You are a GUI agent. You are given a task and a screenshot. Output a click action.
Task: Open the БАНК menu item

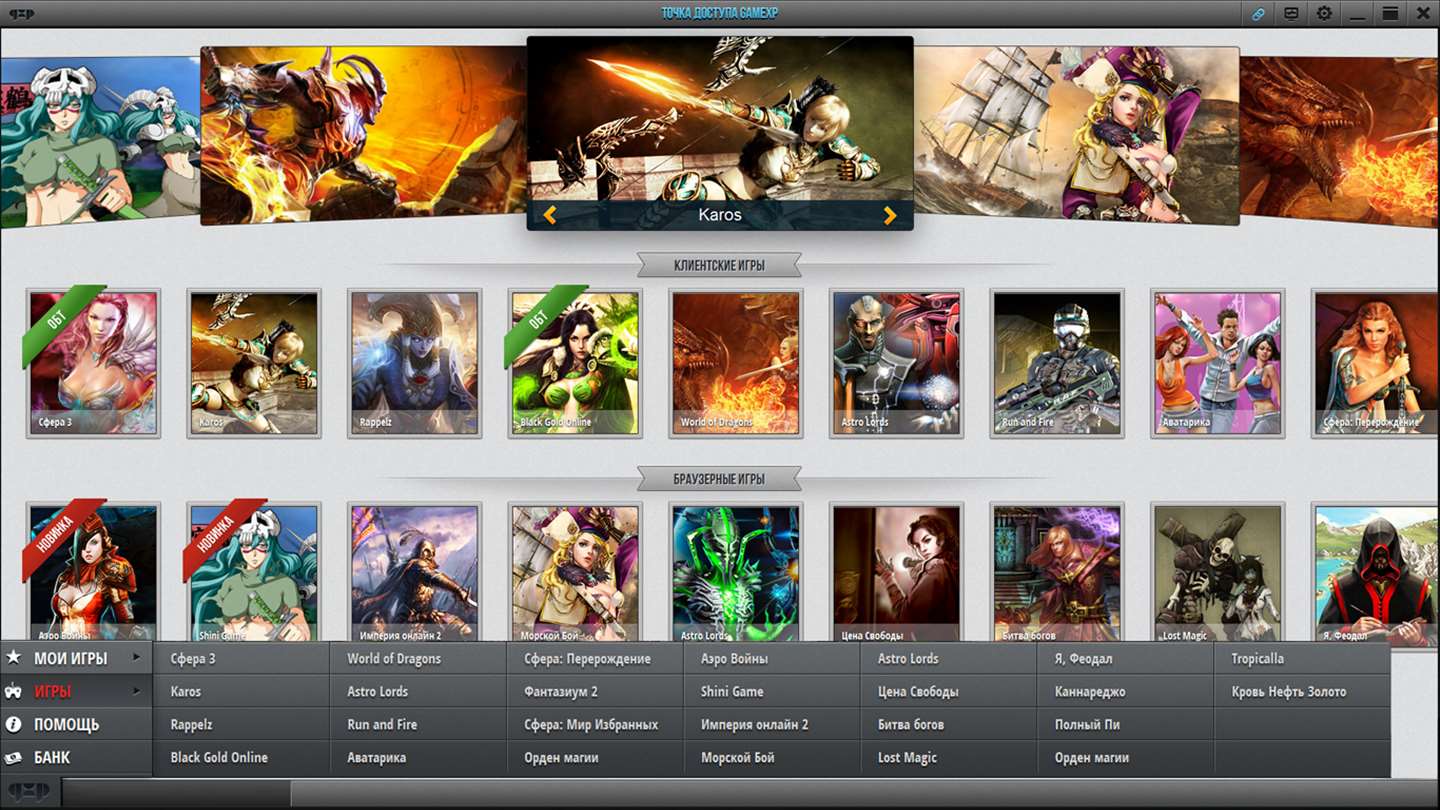tap(76, 757)
